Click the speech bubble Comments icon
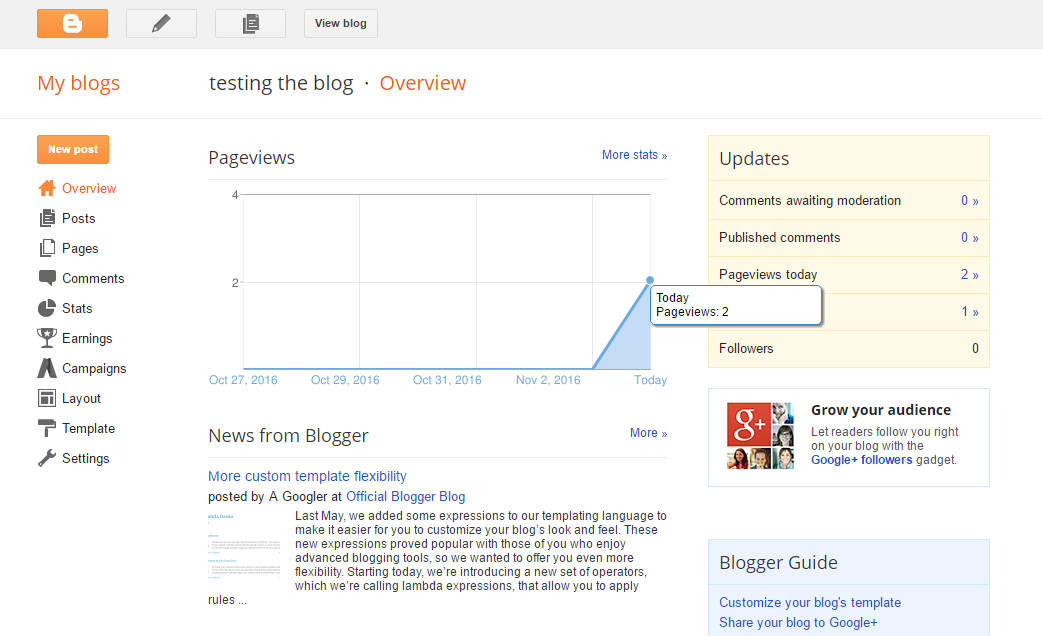 (x=47, y=278)
